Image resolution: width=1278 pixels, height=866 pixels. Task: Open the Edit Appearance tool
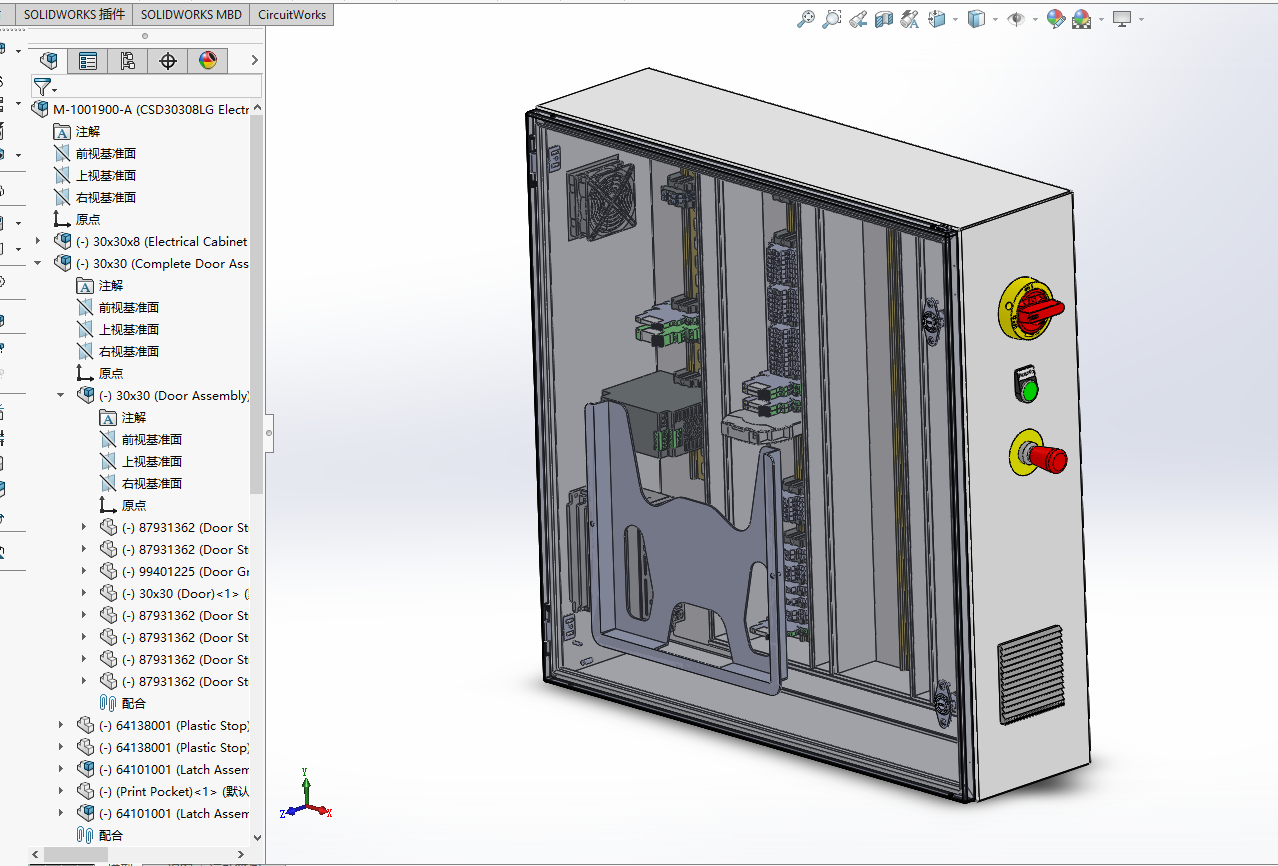click(x=1056, y=19)
